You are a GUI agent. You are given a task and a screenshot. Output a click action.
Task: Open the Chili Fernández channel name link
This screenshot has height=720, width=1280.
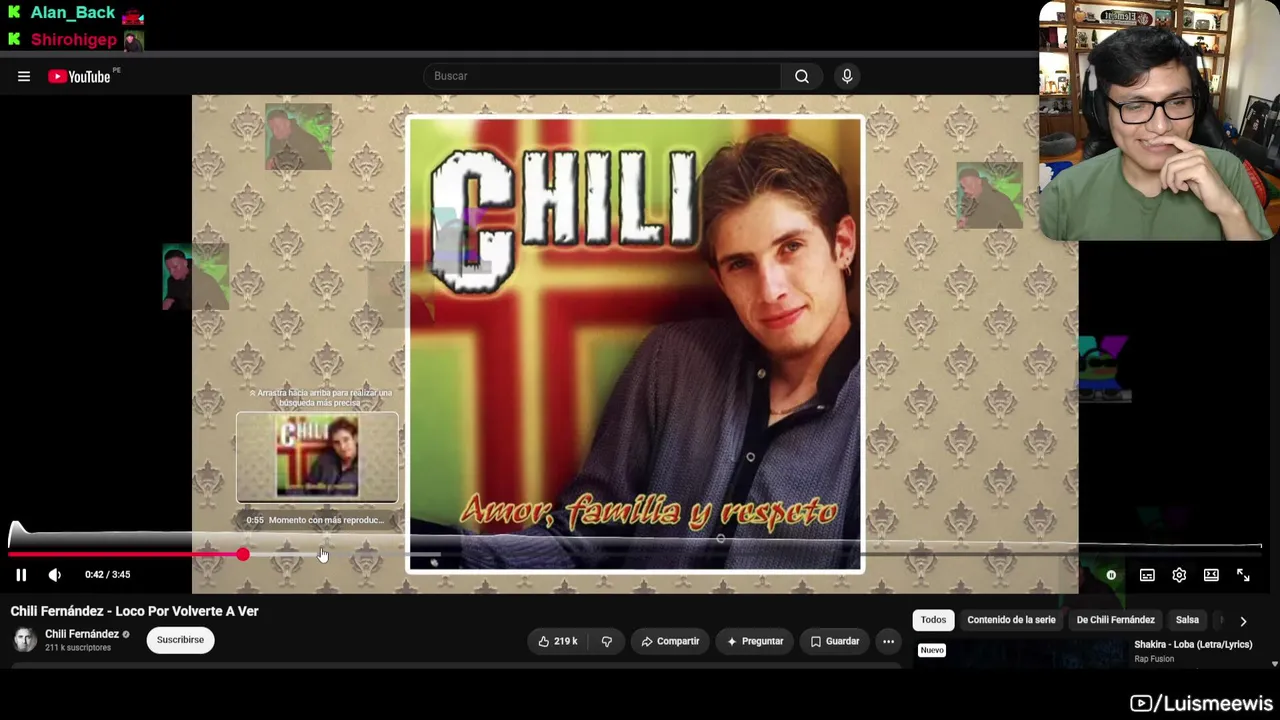coord(82,634)
